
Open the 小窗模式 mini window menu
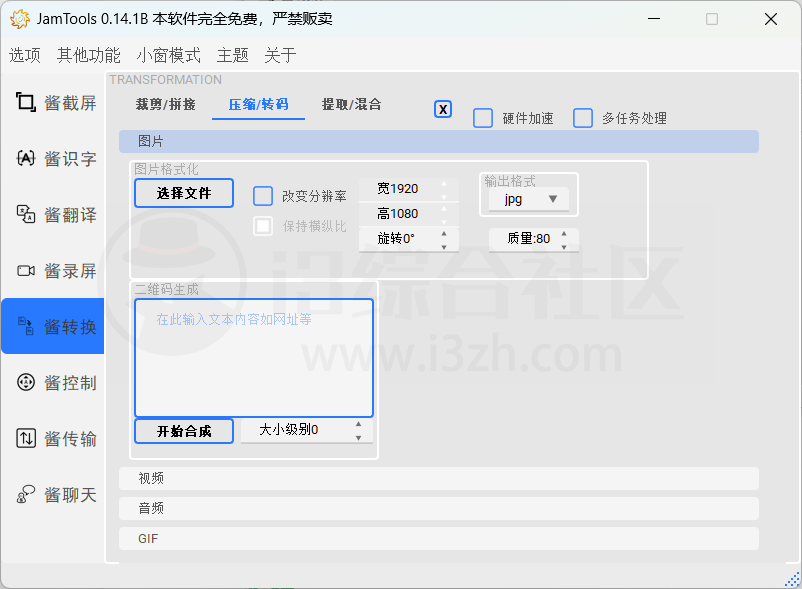pos(168,55)
